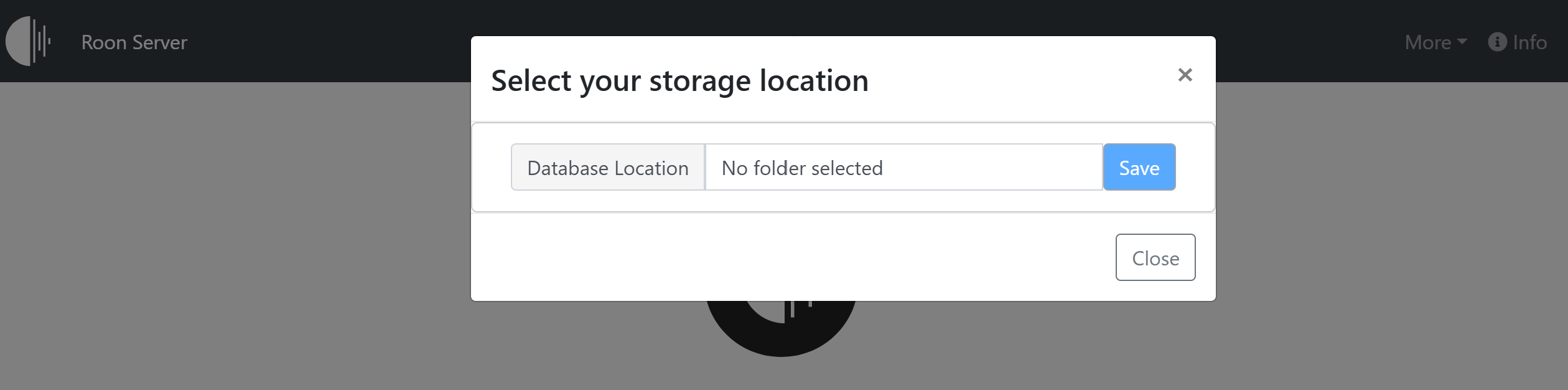Expand the More dropdown menu
This screenshot has width=1568, height=390.
(x=1435, y=42)
